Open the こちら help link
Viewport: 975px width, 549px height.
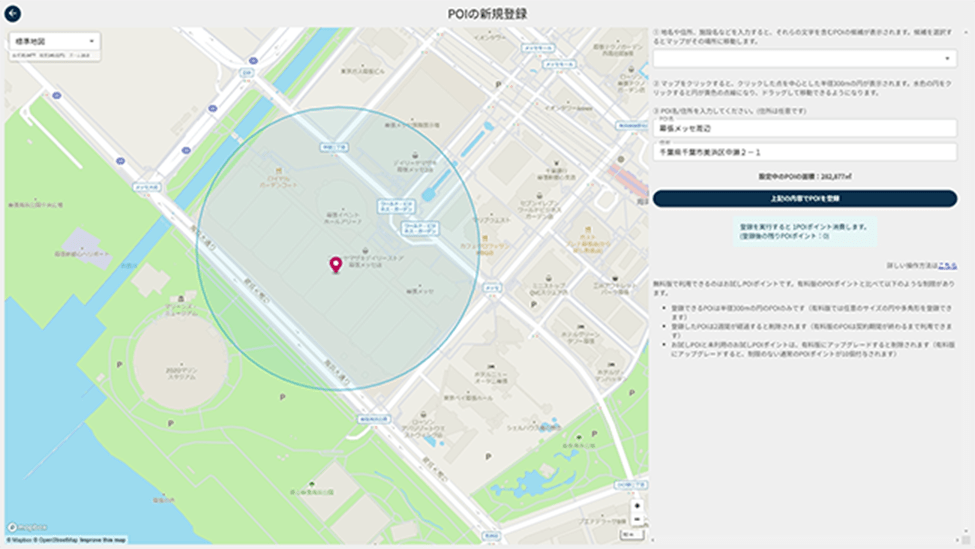947,265
